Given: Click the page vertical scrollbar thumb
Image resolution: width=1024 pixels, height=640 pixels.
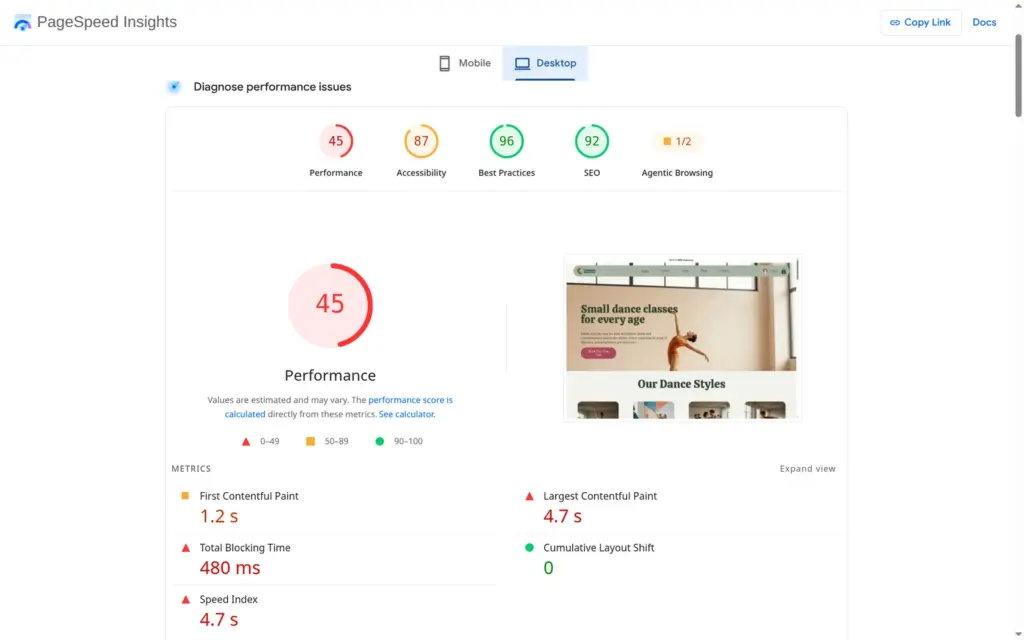Looking at the screenshot, I should click(x=1018, y=75).
